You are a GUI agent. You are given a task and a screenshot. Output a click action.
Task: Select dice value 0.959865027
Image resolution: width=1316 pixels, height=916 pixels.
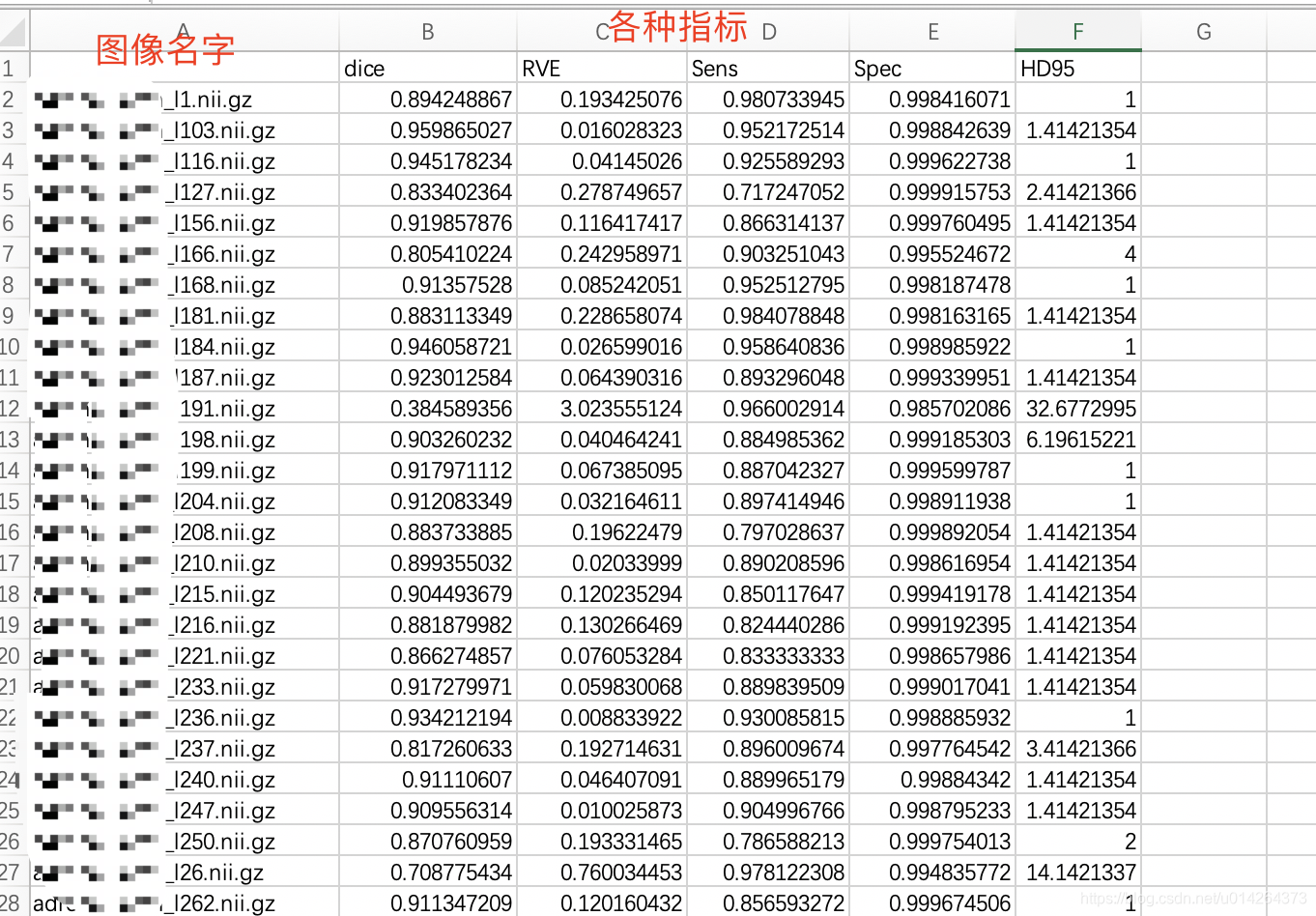428,130
